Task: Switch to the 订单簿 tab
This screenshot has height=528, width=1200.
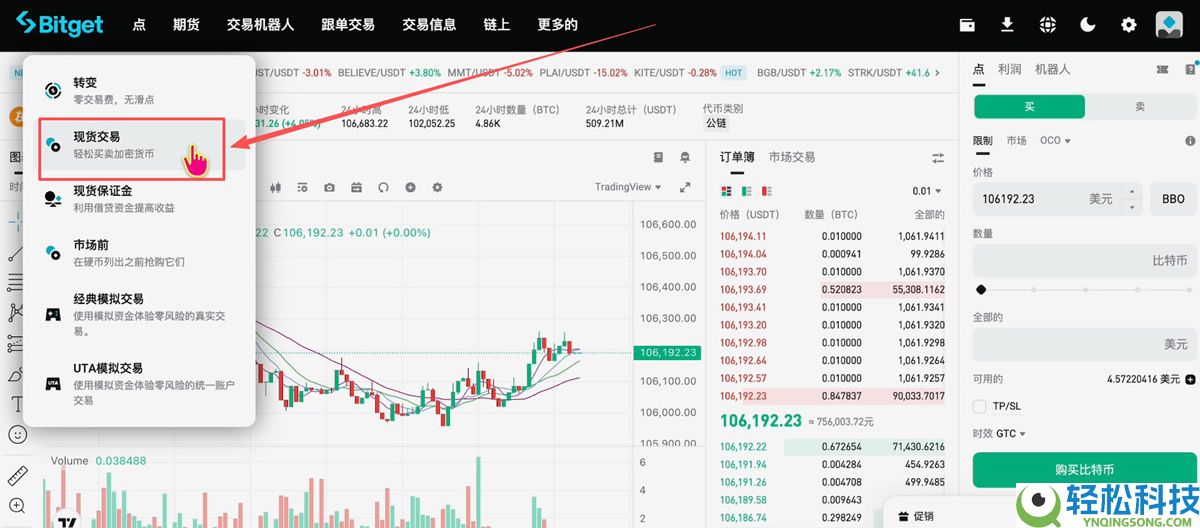Action: [738, 157]
